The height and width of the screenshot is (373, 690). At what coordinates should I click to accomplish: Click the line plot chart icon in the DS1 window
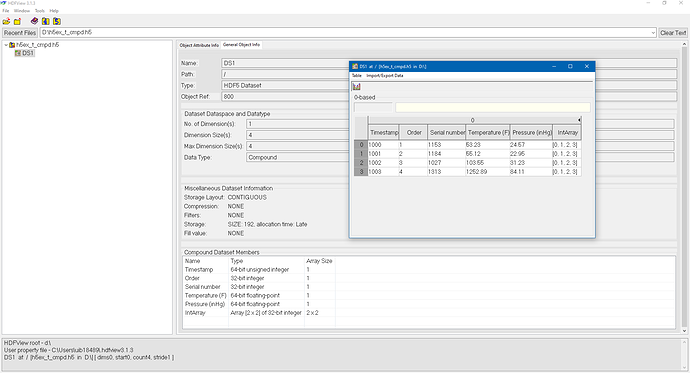coord(356,87)
